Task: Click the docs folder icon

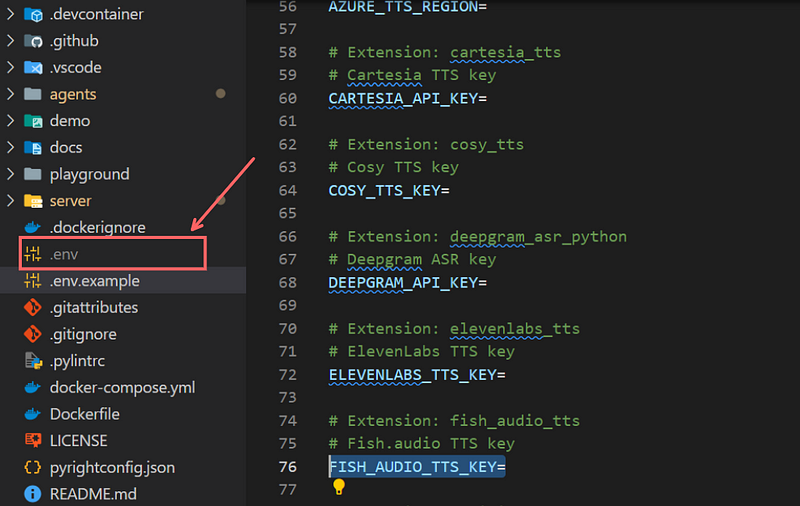Action: pyautogui.click(x=33, y=147)
